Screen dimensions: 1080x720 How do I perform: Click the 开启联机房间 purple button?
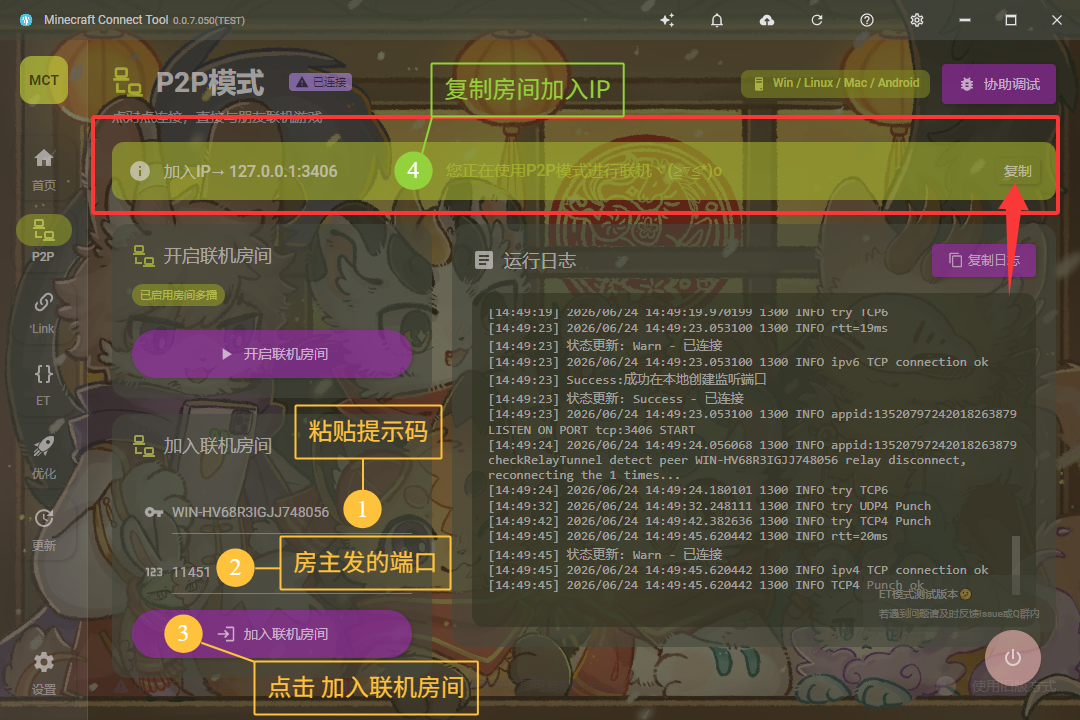272,353
